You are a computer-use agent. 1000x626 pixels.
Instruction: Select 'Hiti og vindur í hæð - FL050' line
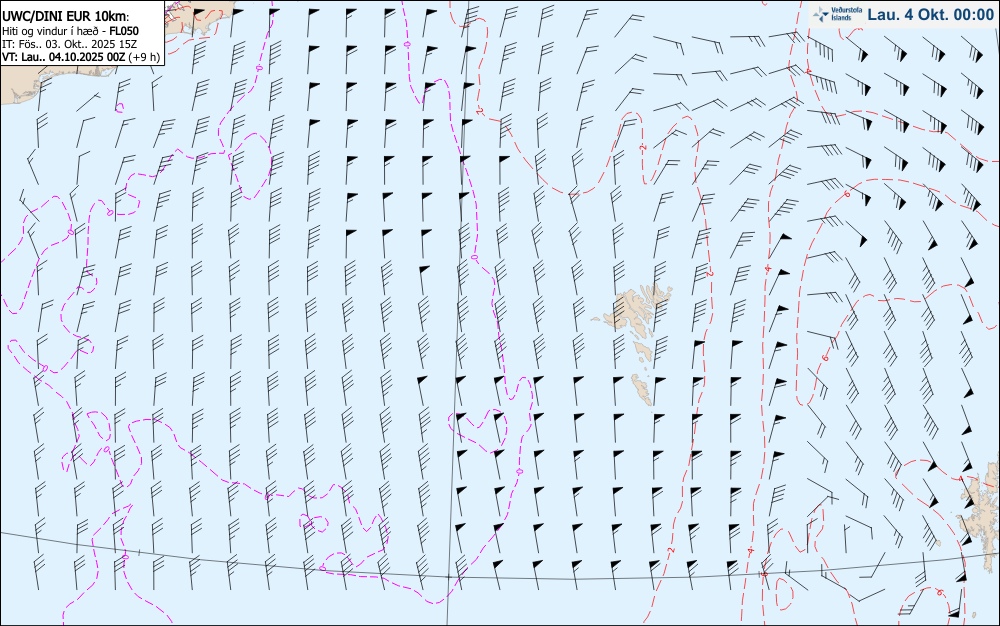pyautogui.click(x=70, y=31)
